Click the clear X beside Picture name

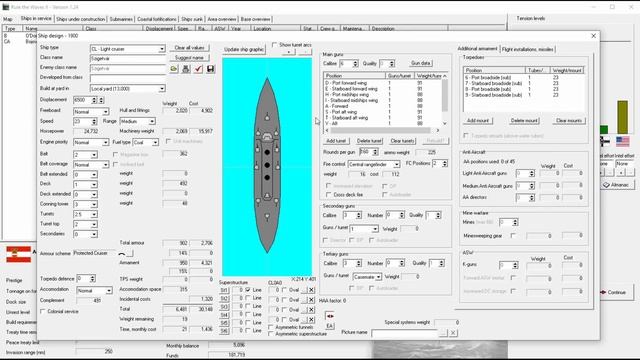pyautogui.click(x=453, y=333)
